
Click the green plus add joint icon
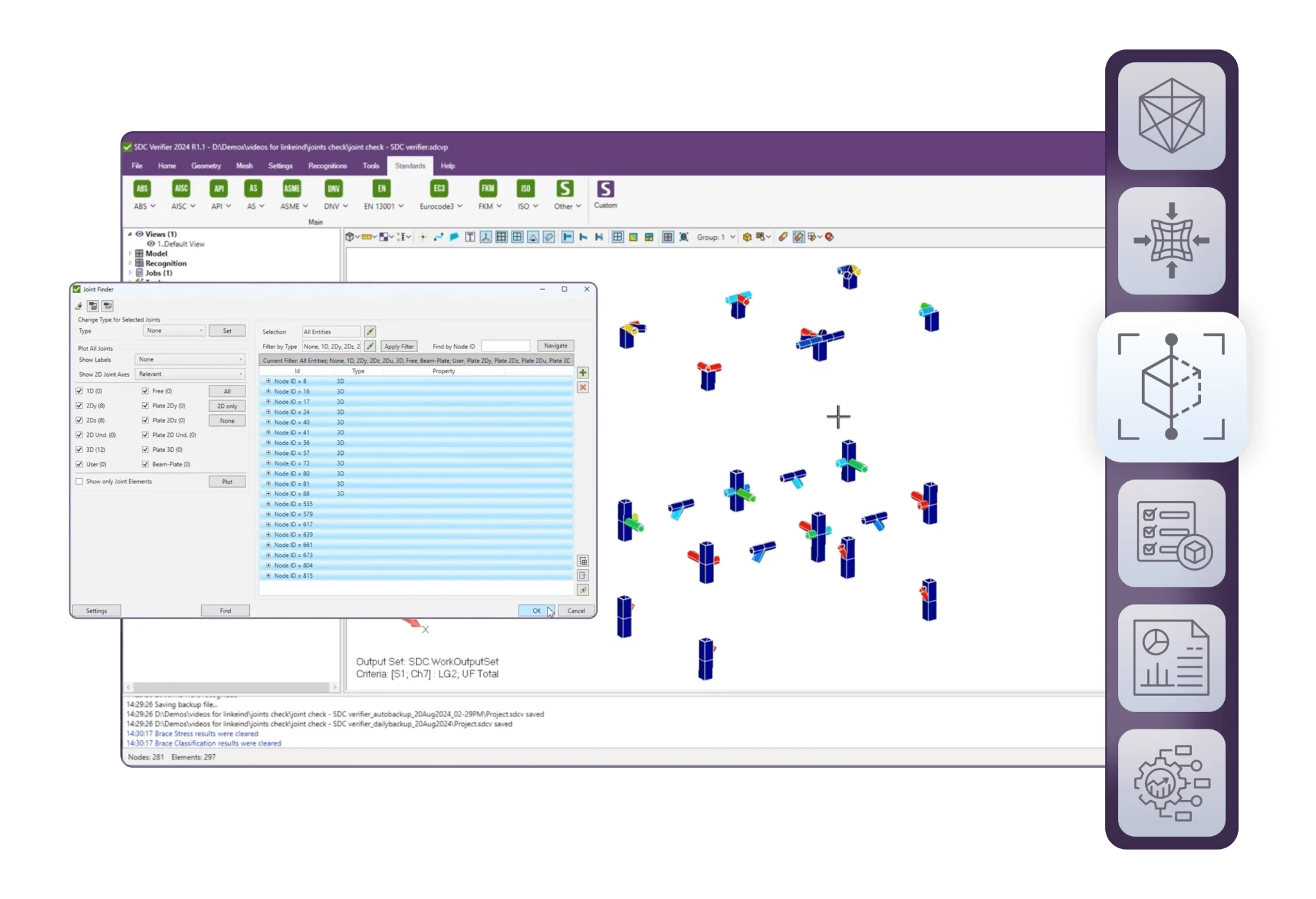coord(583,373)
